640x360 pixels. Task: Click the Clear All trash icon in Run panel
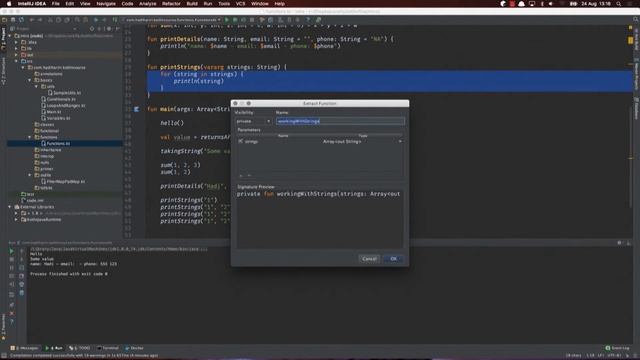[x=22, y=293]
